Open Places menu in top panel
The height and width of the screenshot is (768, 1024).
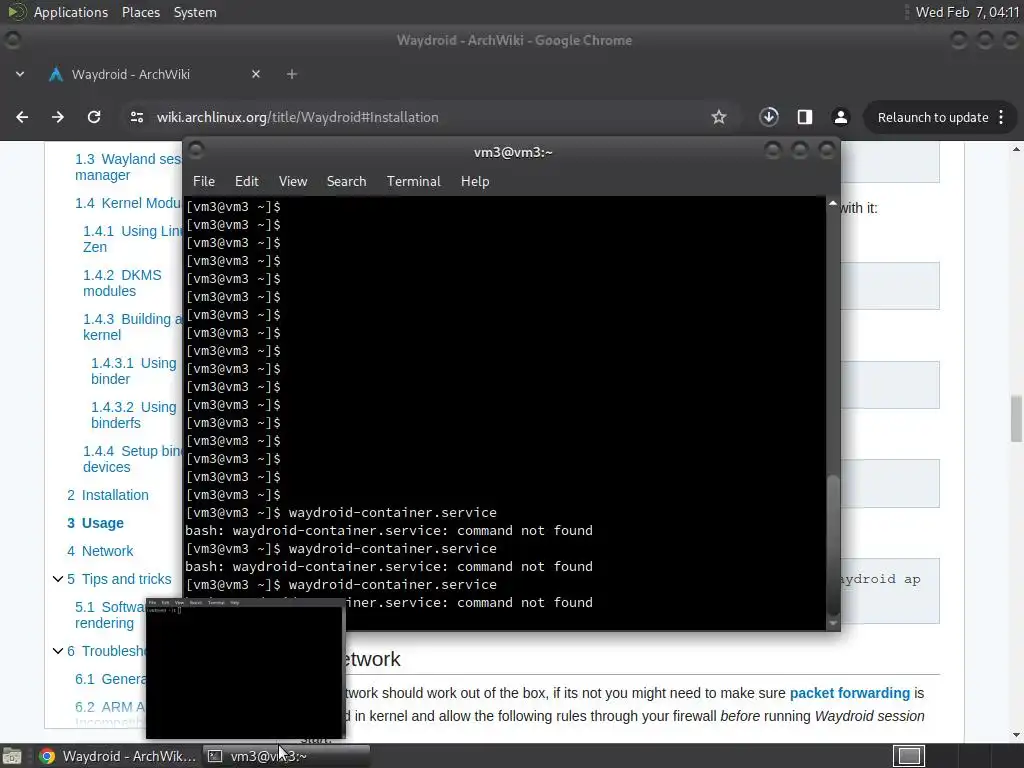(141, 12)
